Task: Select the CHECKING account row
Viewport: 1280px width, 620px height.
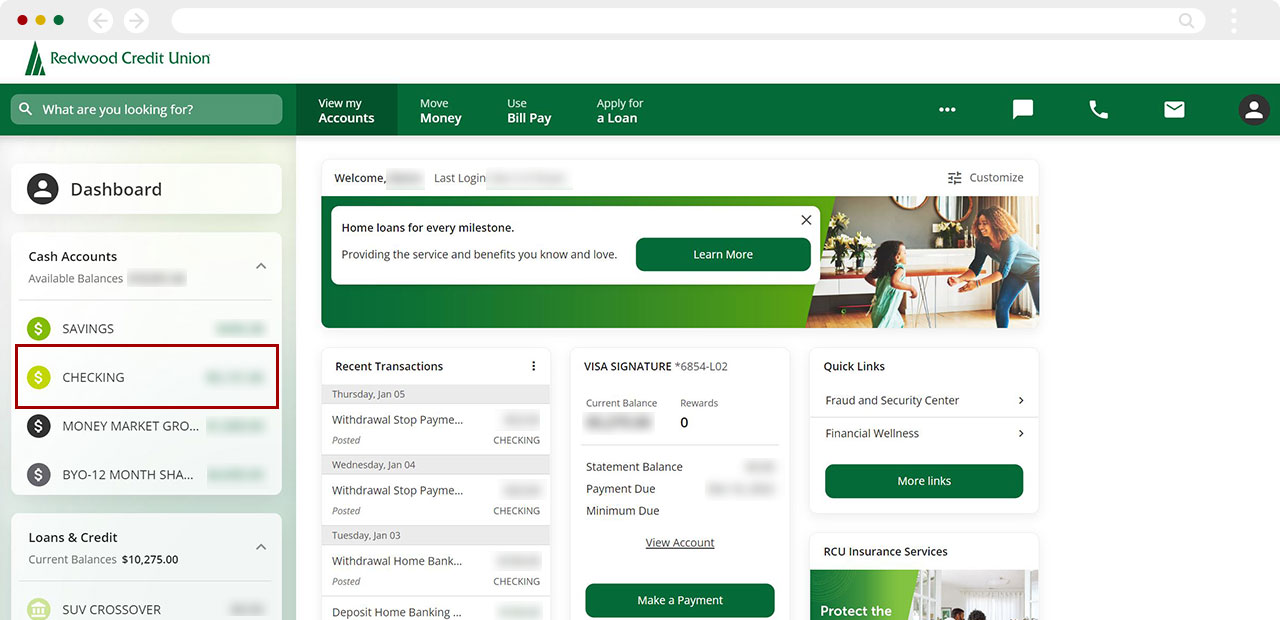Action: tap(146, 377)
